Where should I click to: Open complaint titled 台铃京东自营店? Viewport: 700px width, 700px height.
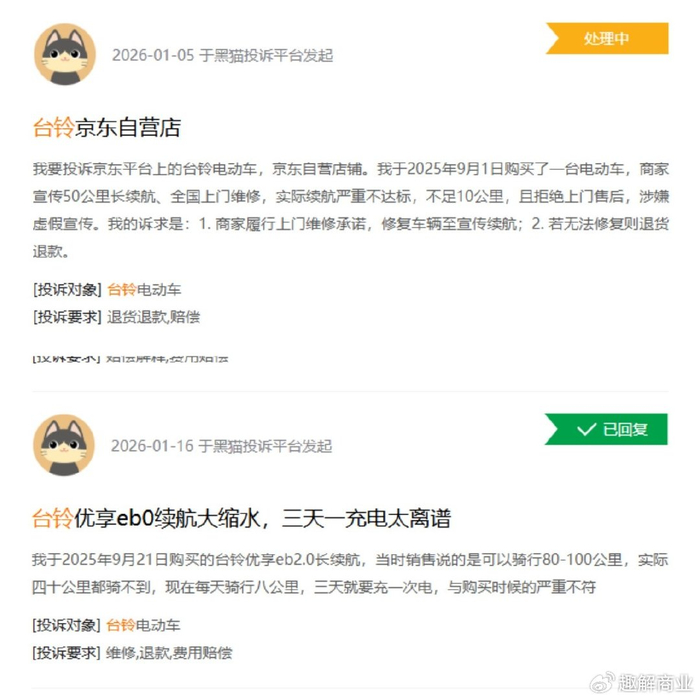[x=107, y=128]
